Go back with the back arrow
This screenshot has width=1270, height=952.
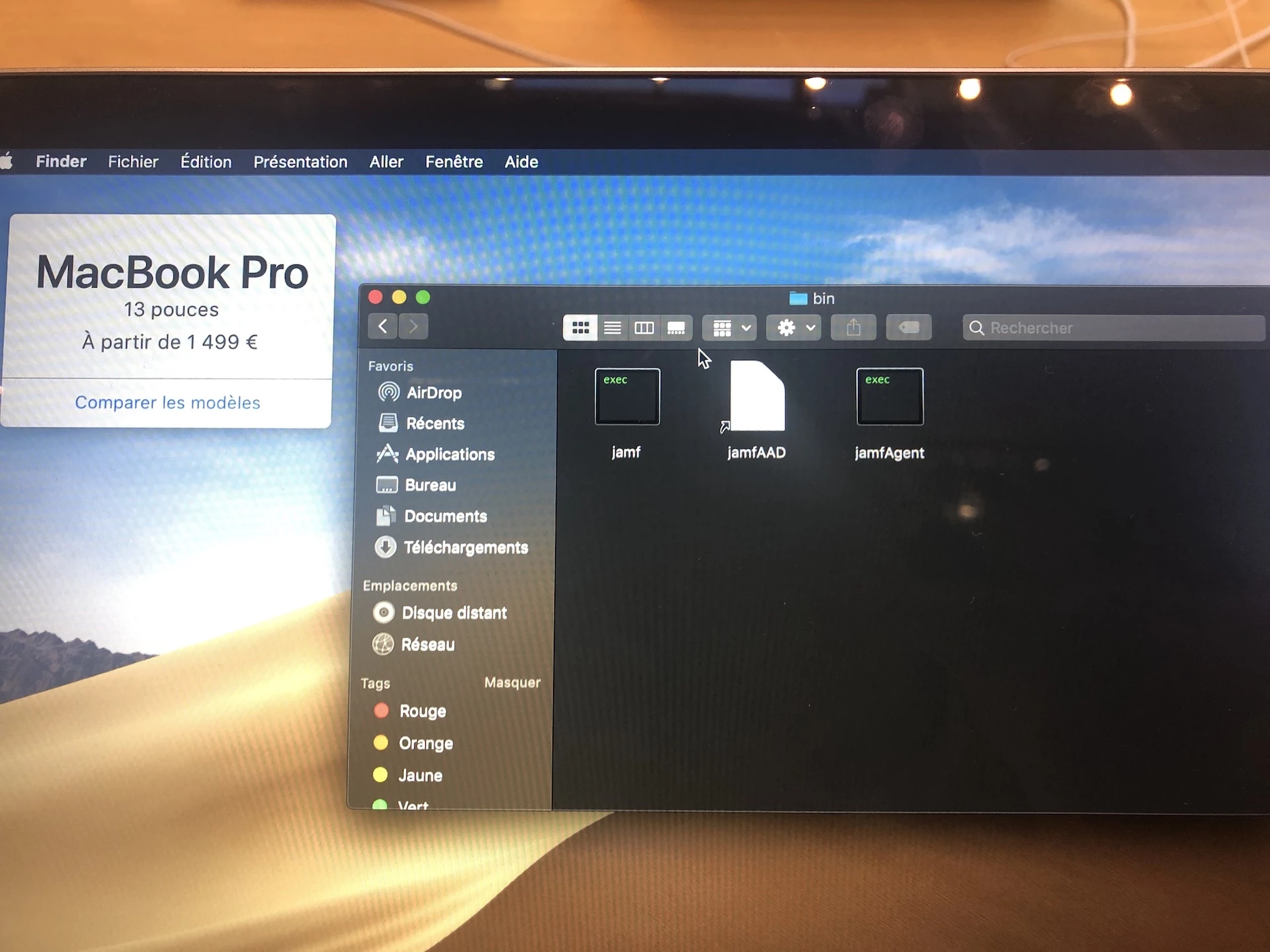pos(382,326)
